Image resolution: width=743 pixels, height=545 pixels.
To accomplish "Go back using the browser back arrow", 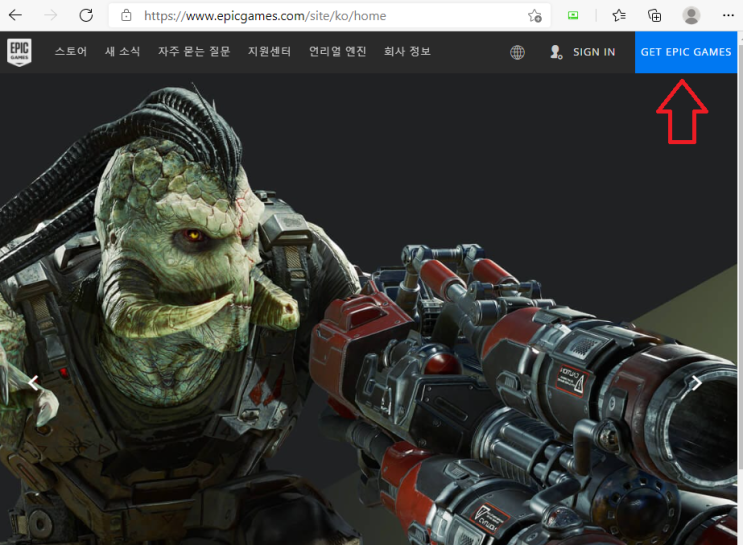I will 16,16.
